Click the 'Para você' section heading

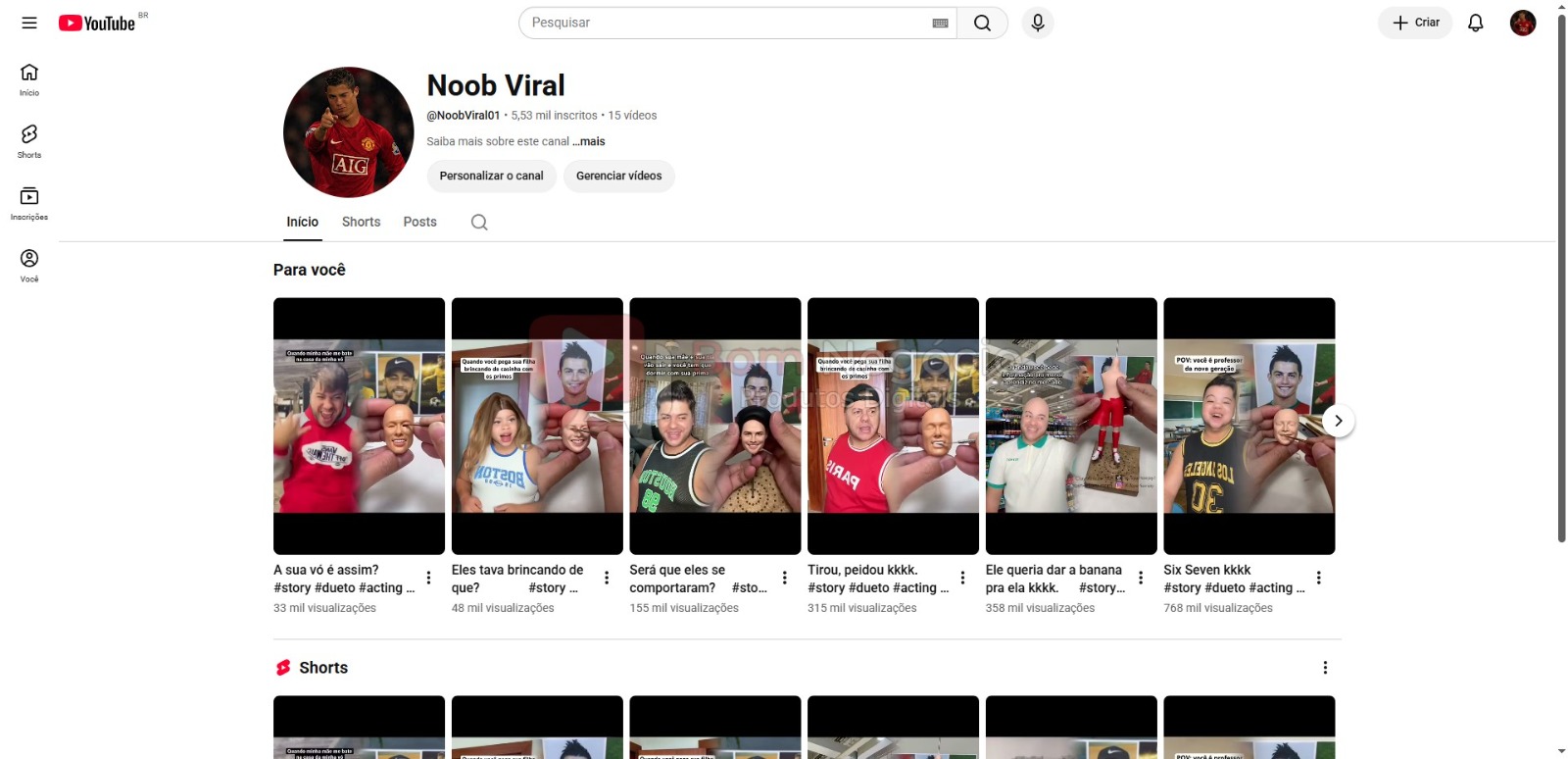[310, 270]
